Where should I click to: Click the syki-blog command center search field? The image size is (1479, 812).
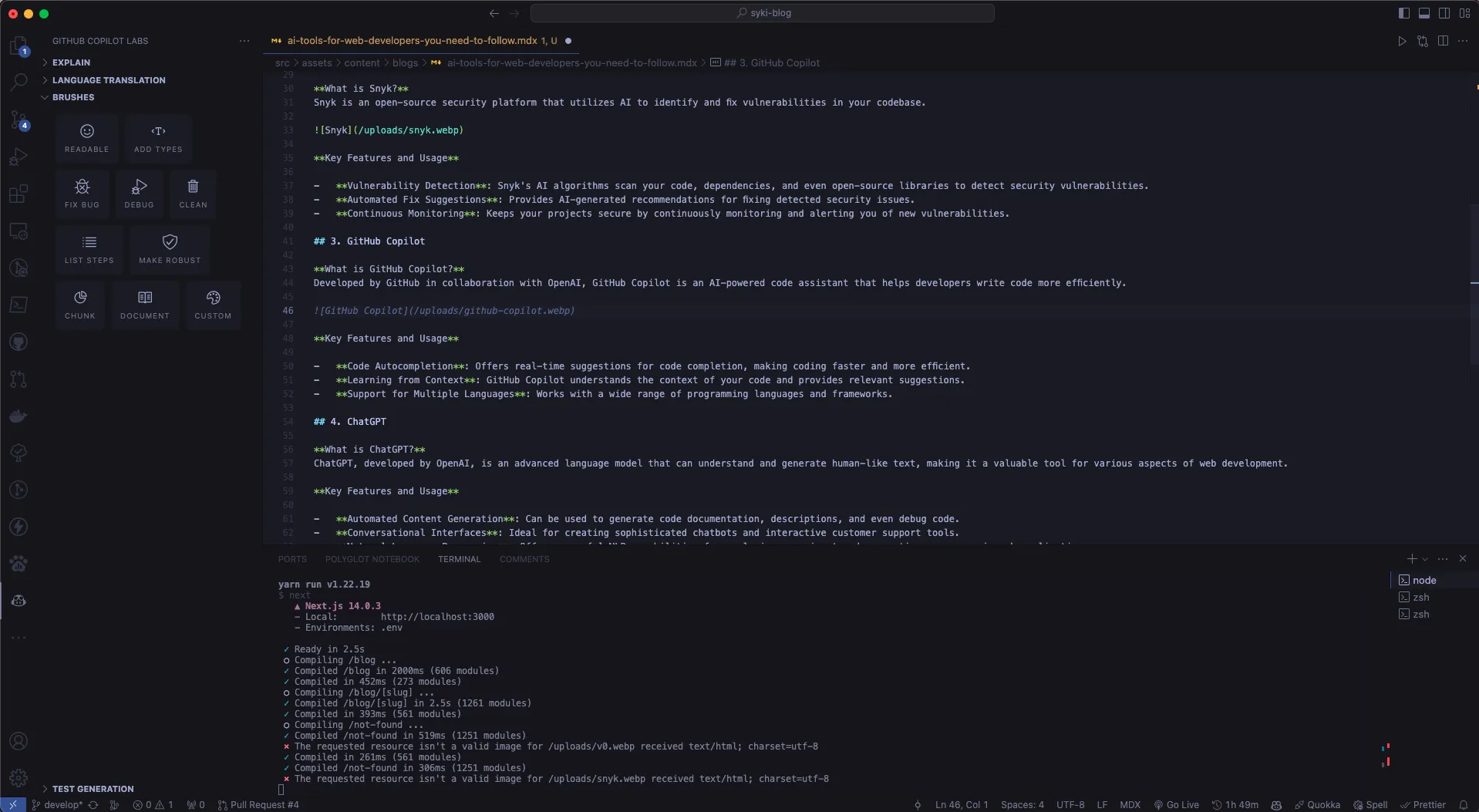762,13
